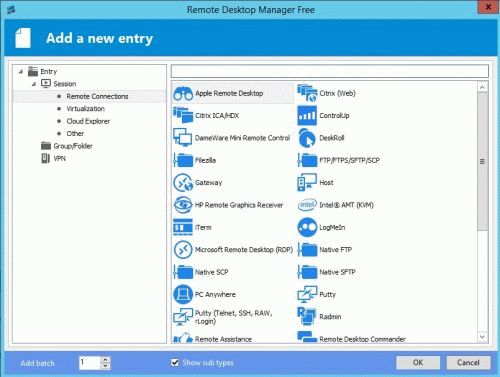Confirm with the OK button
500x377 pixels.
click(418, 363)
